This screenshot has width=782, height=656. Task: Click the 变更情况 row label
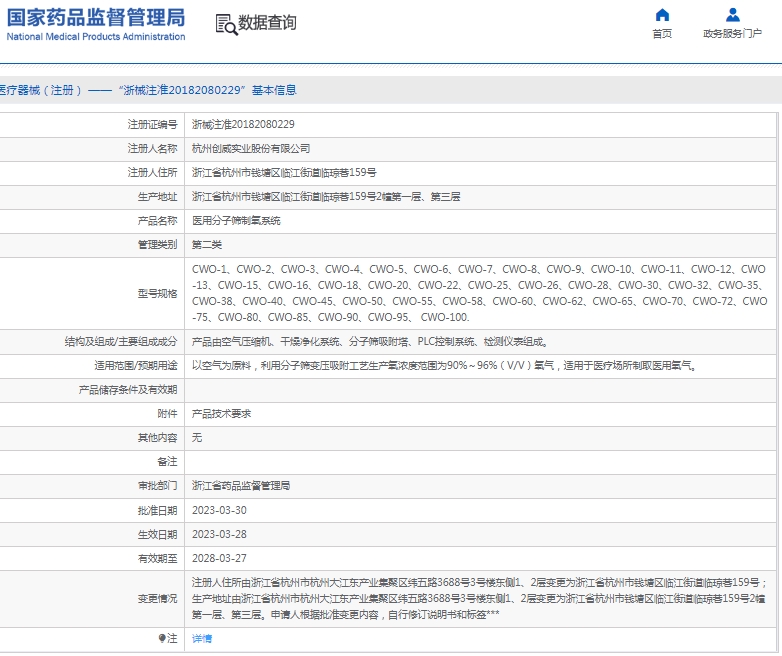pos(157,598)
